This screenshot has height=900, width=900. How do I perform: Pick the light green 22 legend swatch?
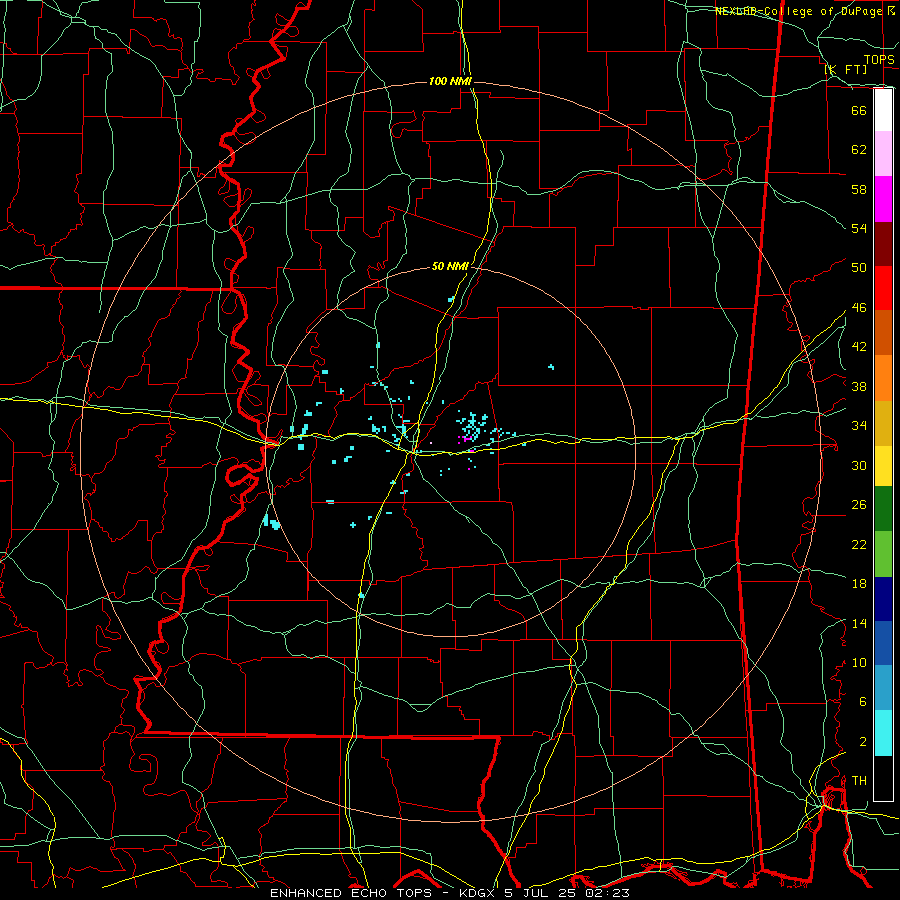click(883, 554)
